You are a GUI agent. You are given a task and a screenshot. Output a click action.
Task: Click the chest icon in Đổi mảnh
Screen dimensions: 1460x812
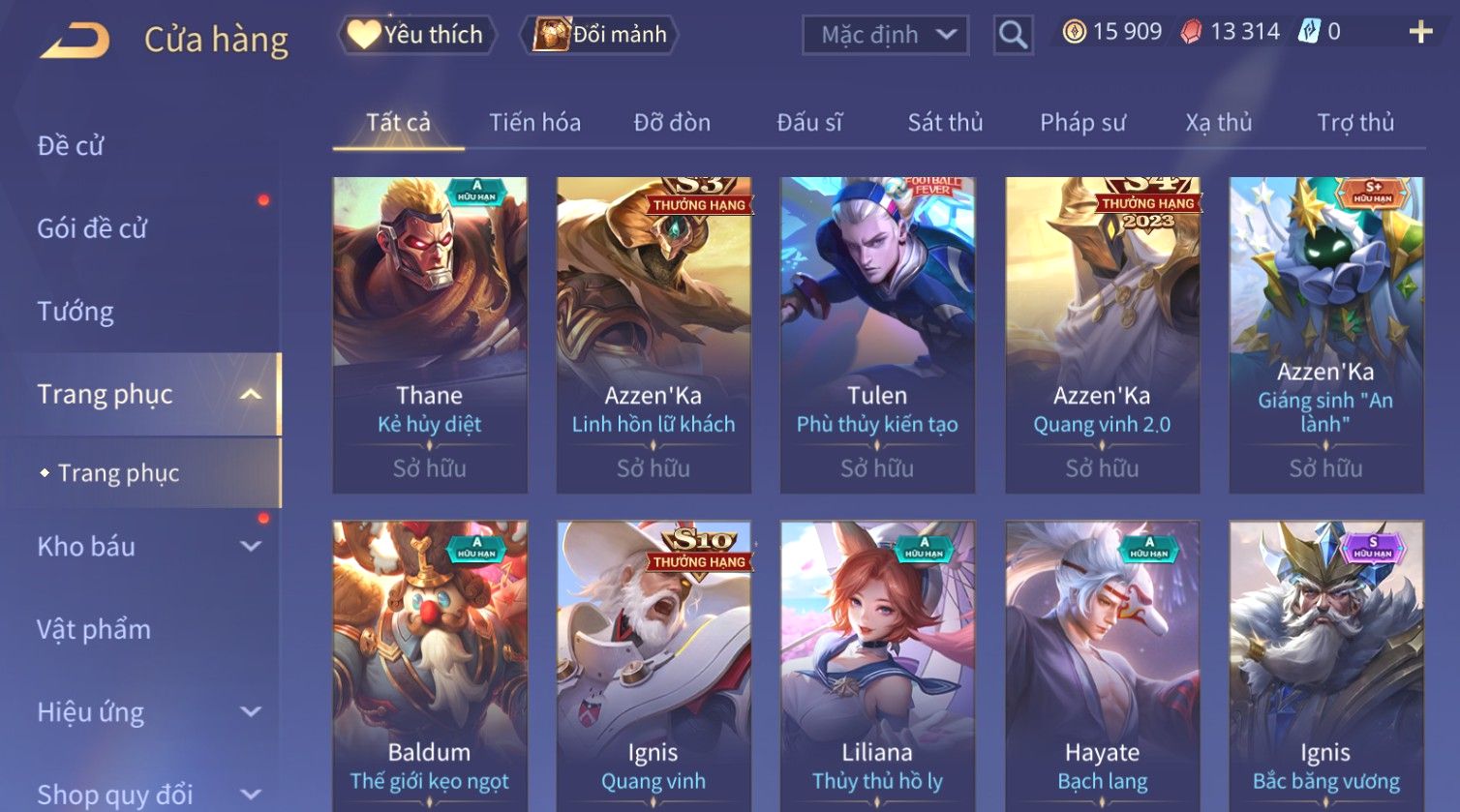[x=552, y=34]
